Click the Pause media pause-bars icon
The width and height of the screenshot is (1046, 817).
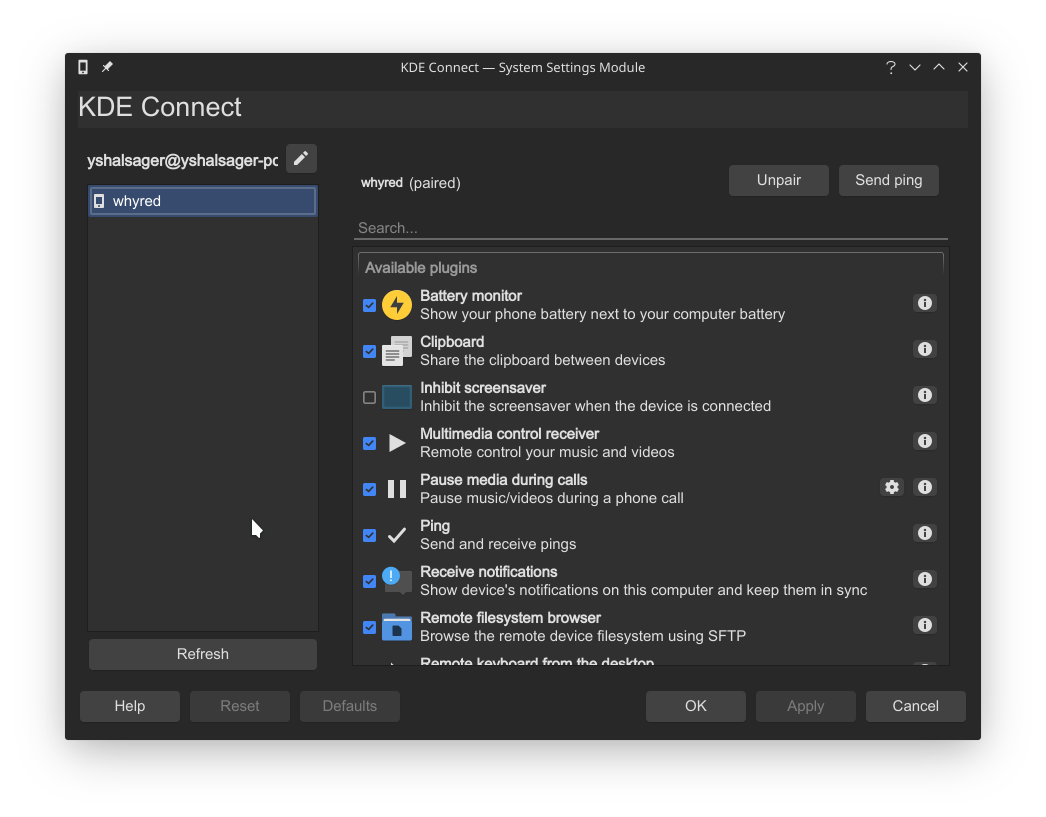point(397,490)
